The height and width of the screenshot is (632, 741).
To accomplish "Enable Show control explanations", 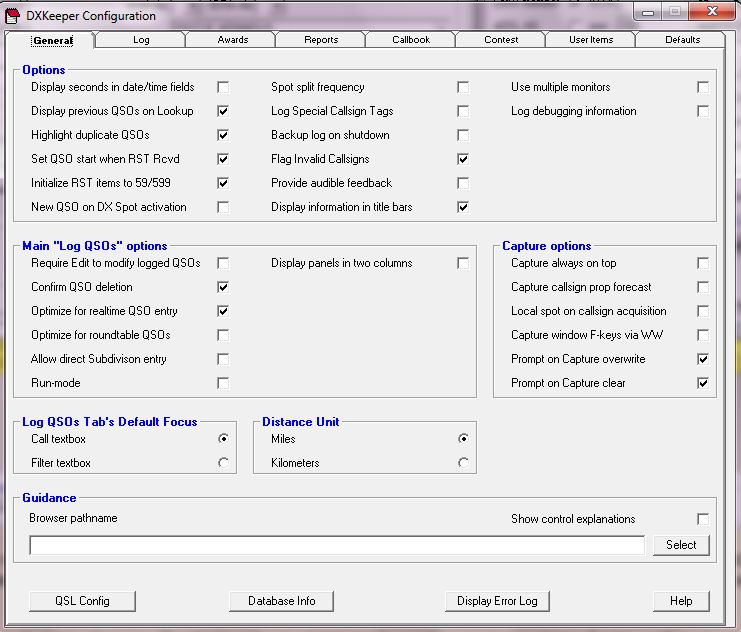I will 703,519.
